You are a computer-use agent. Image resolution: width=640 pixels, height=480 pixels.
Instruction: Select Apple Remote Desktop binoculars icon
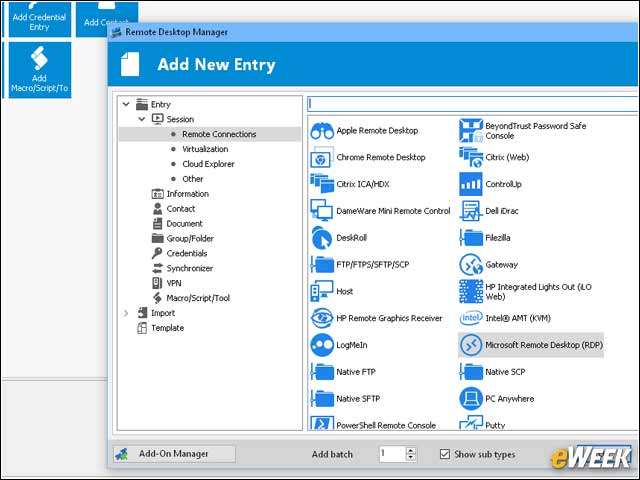(322, 131)
